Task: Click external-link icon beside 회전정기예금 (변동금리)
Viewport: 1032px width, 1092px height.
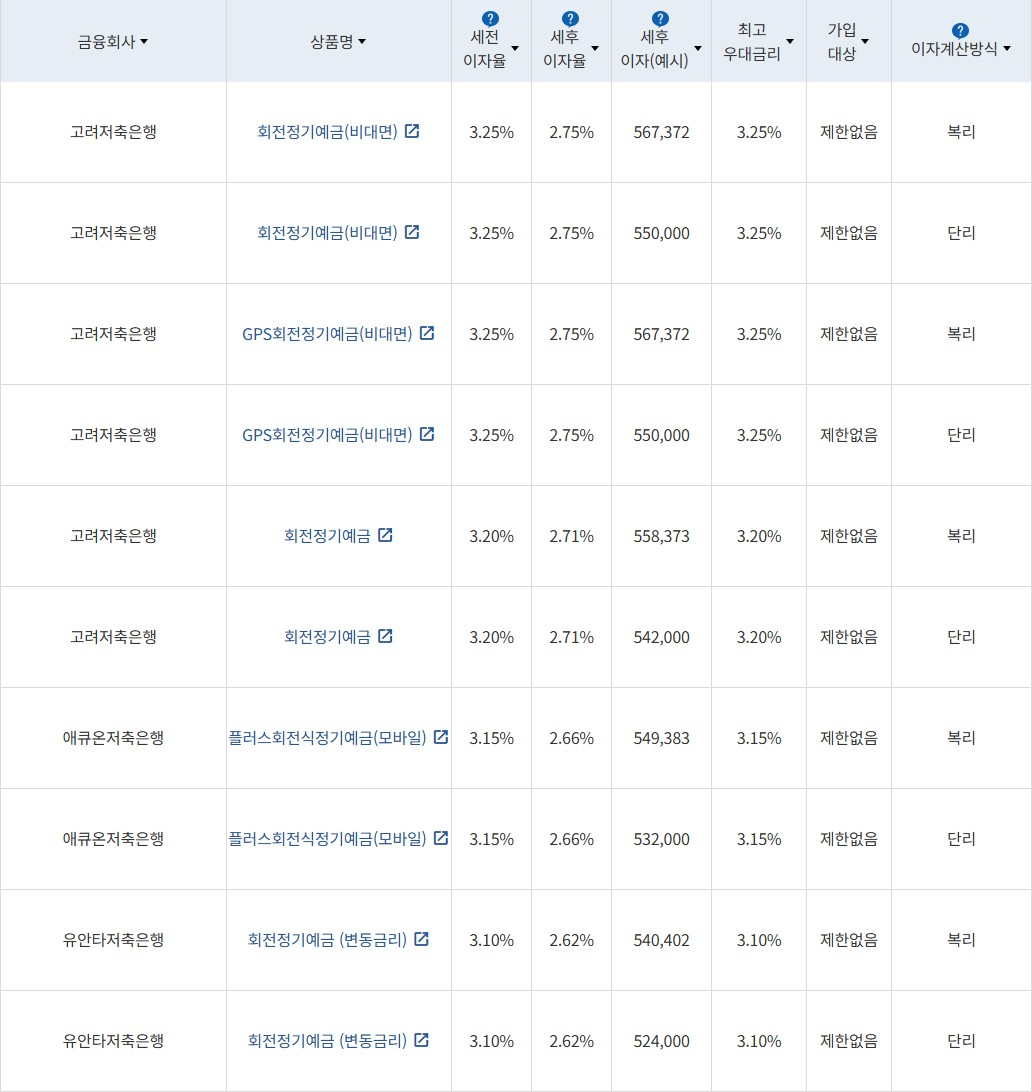Action: (x=421, y=940)
